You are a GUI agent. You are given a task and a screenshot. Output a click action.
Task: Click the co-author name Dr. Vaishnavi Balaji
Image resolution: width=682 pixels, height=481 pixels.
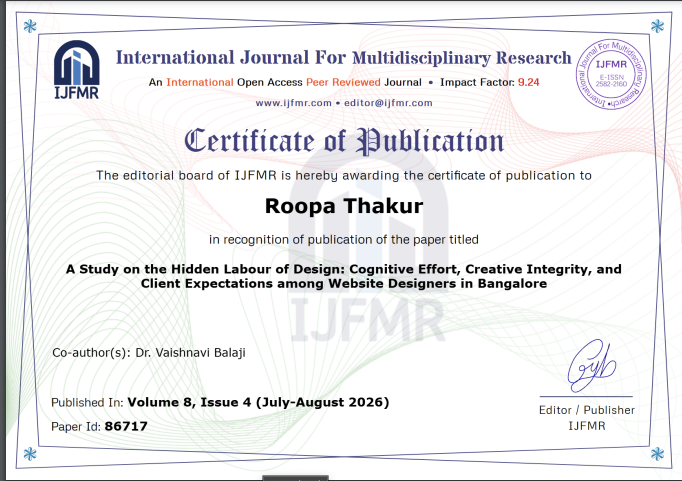pyautogui.click(x=191, y=353)
